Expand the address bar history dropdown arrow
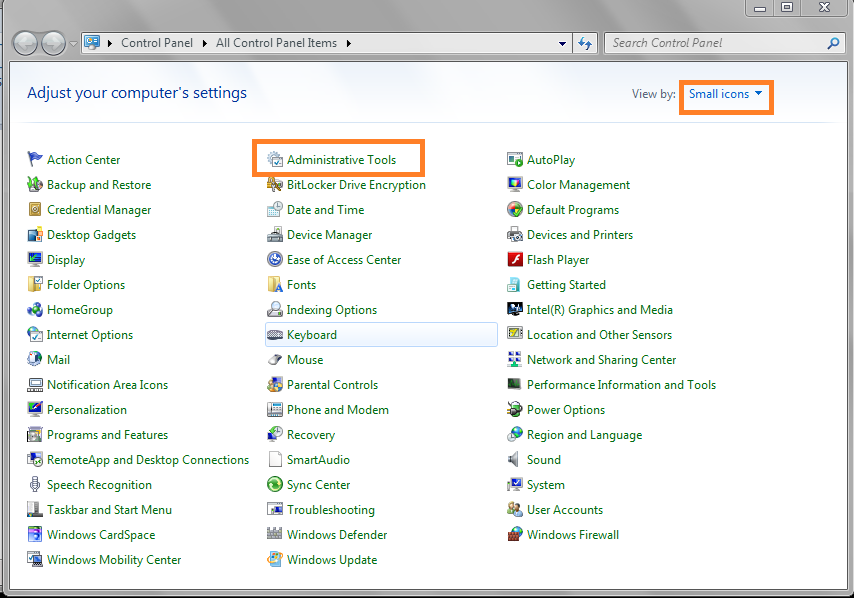This screenshot has width=854, height=598. pos(562,43)
